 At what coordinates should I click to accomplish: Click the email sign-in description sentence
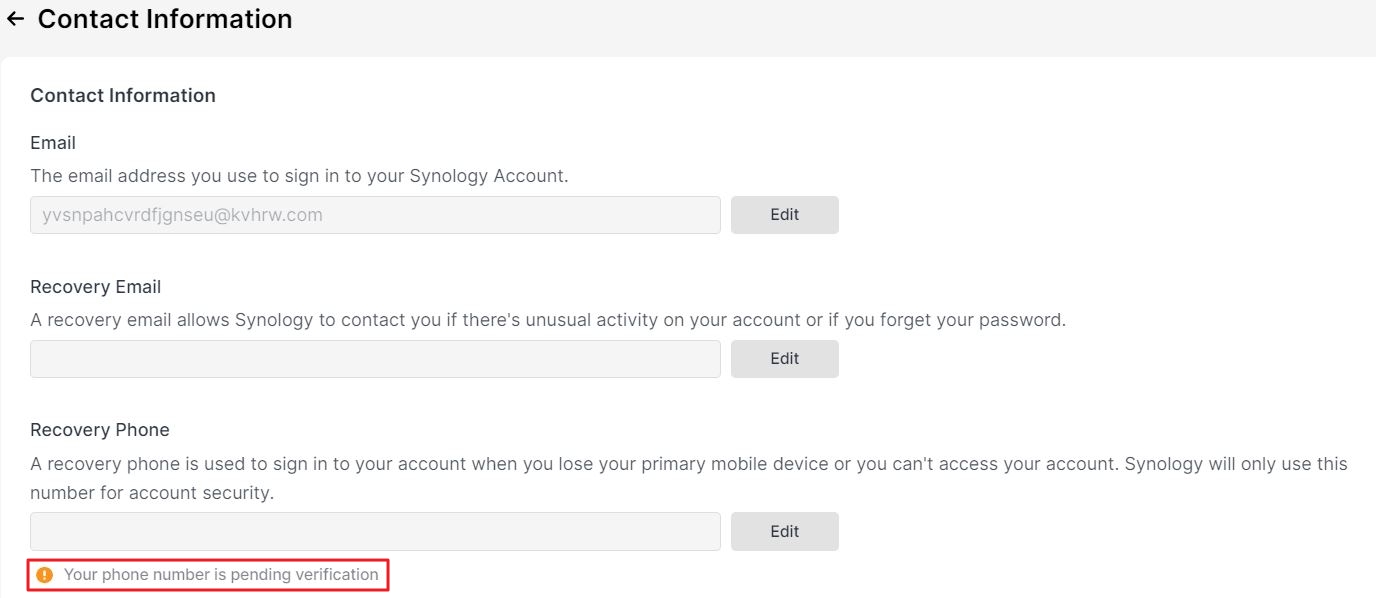(299, 176)
